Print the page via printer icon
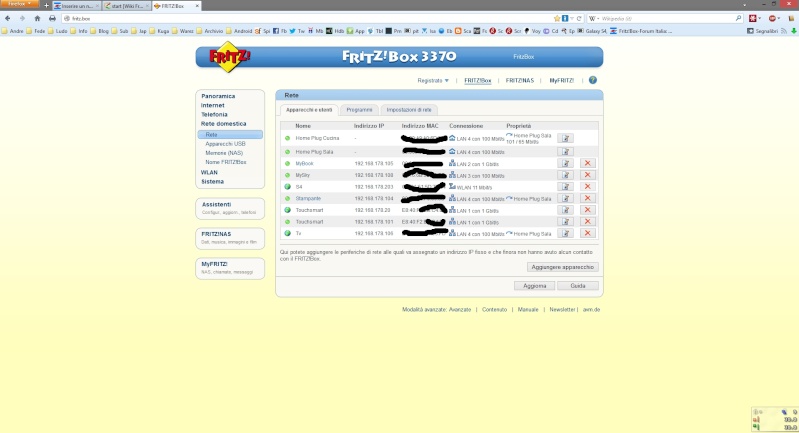Viewport: 799px width, 433px height. point(52,18)
